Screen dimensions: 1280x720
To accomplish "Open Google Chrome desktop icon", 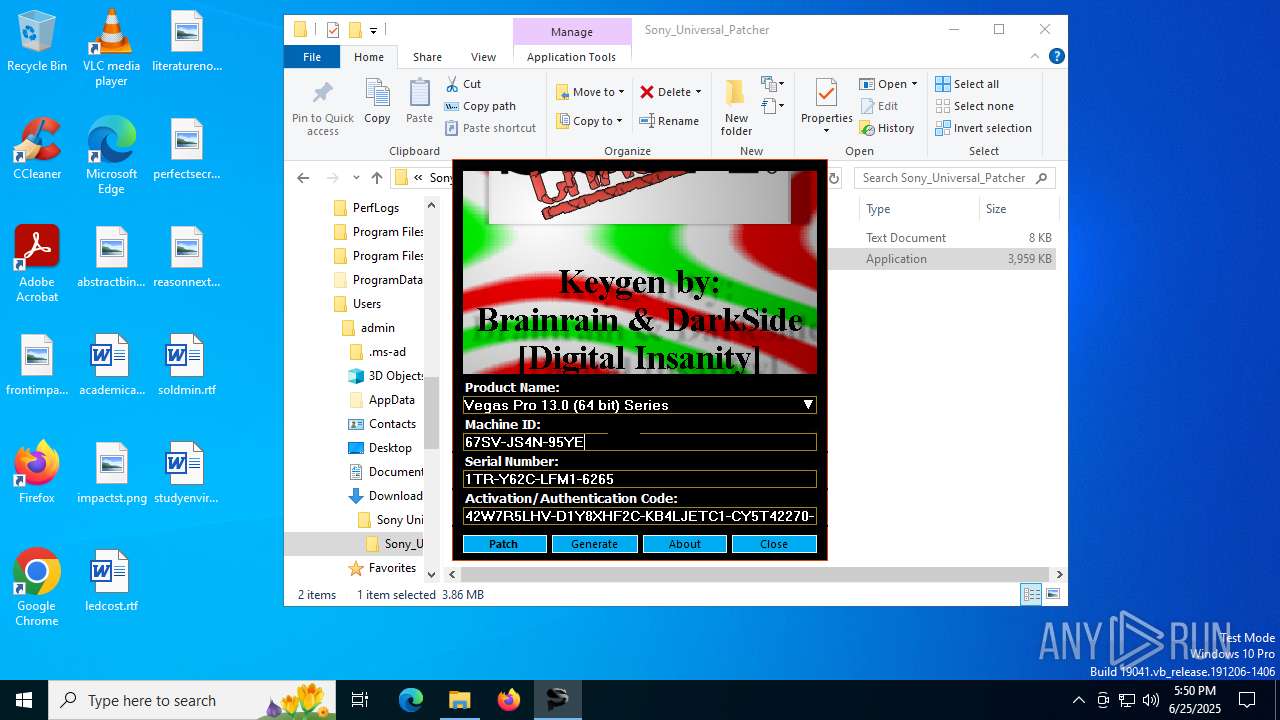I will point(37,588).
